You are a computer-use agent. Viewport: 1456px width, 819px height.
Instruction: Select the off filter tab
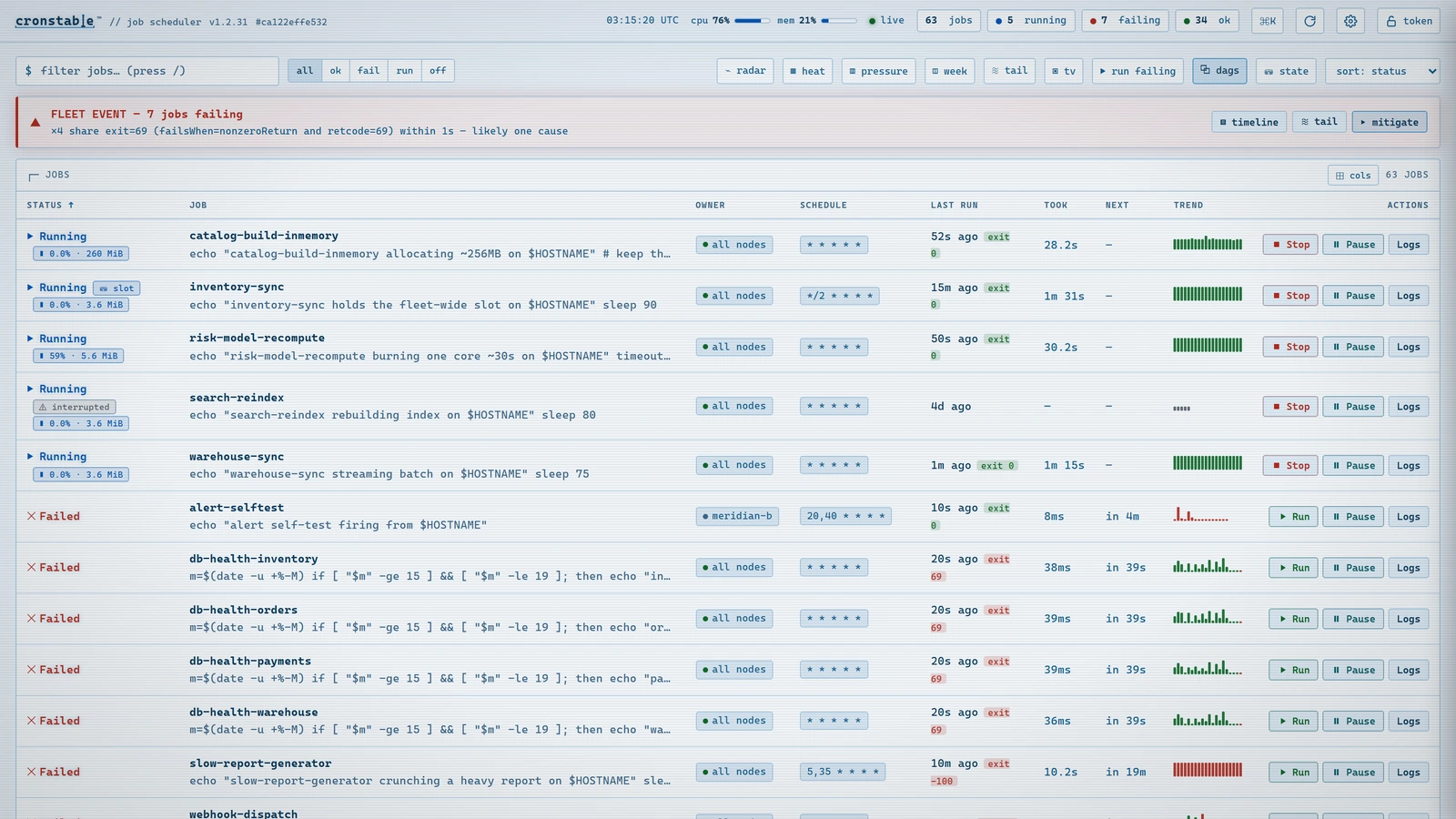tap(438, 71)
